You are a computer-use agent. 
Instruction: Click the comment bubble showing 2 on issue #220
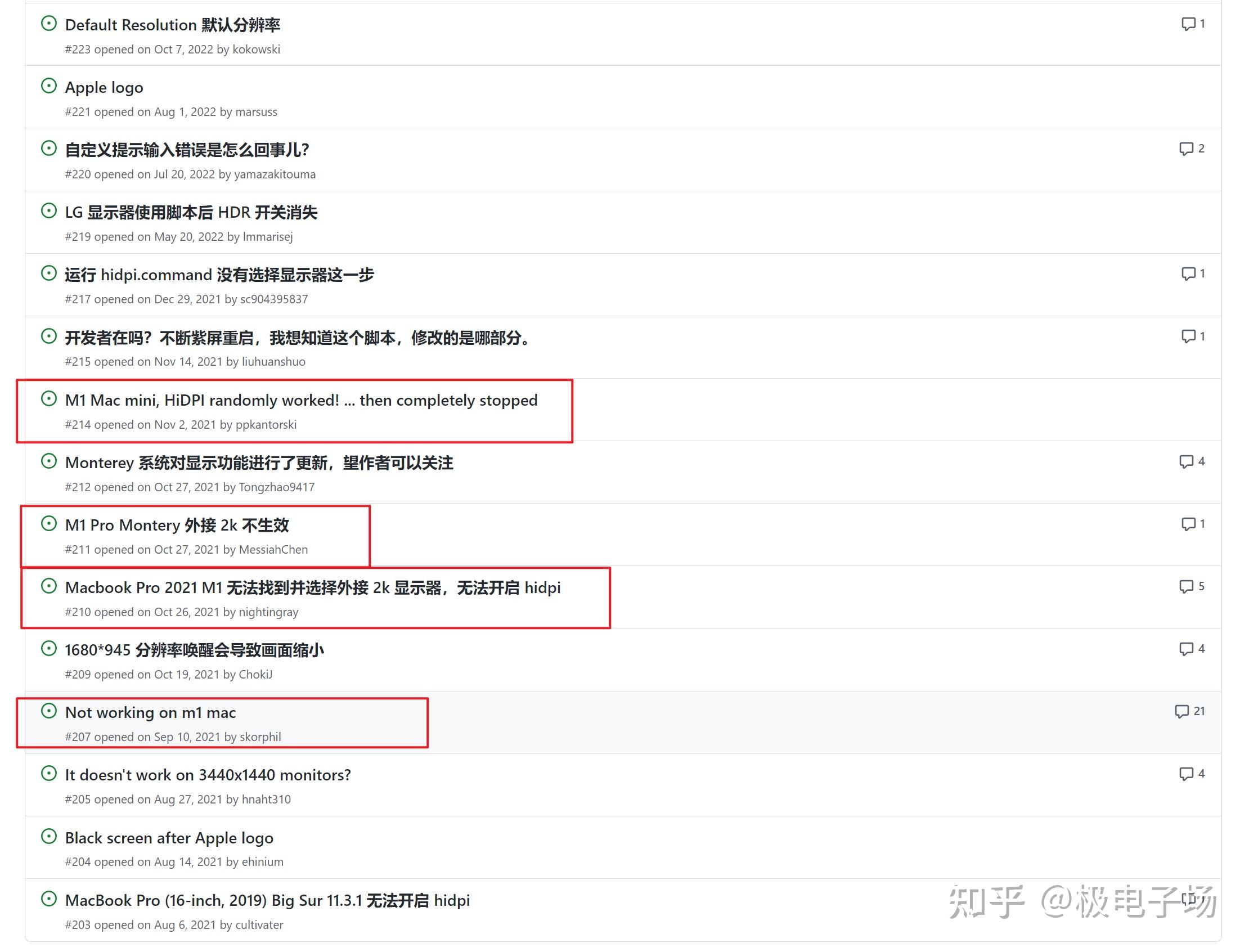click(1188, 148)
